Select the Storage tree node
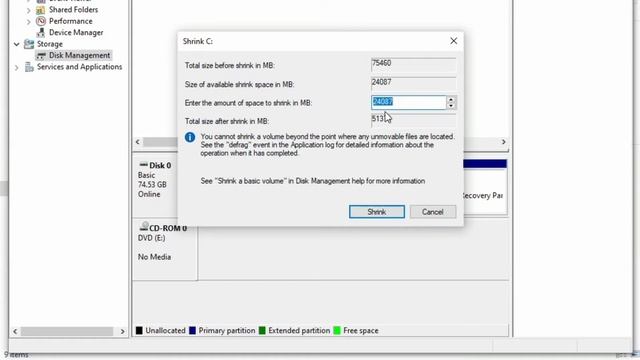Viewport: 640px width, 360px height. point(50,44)
